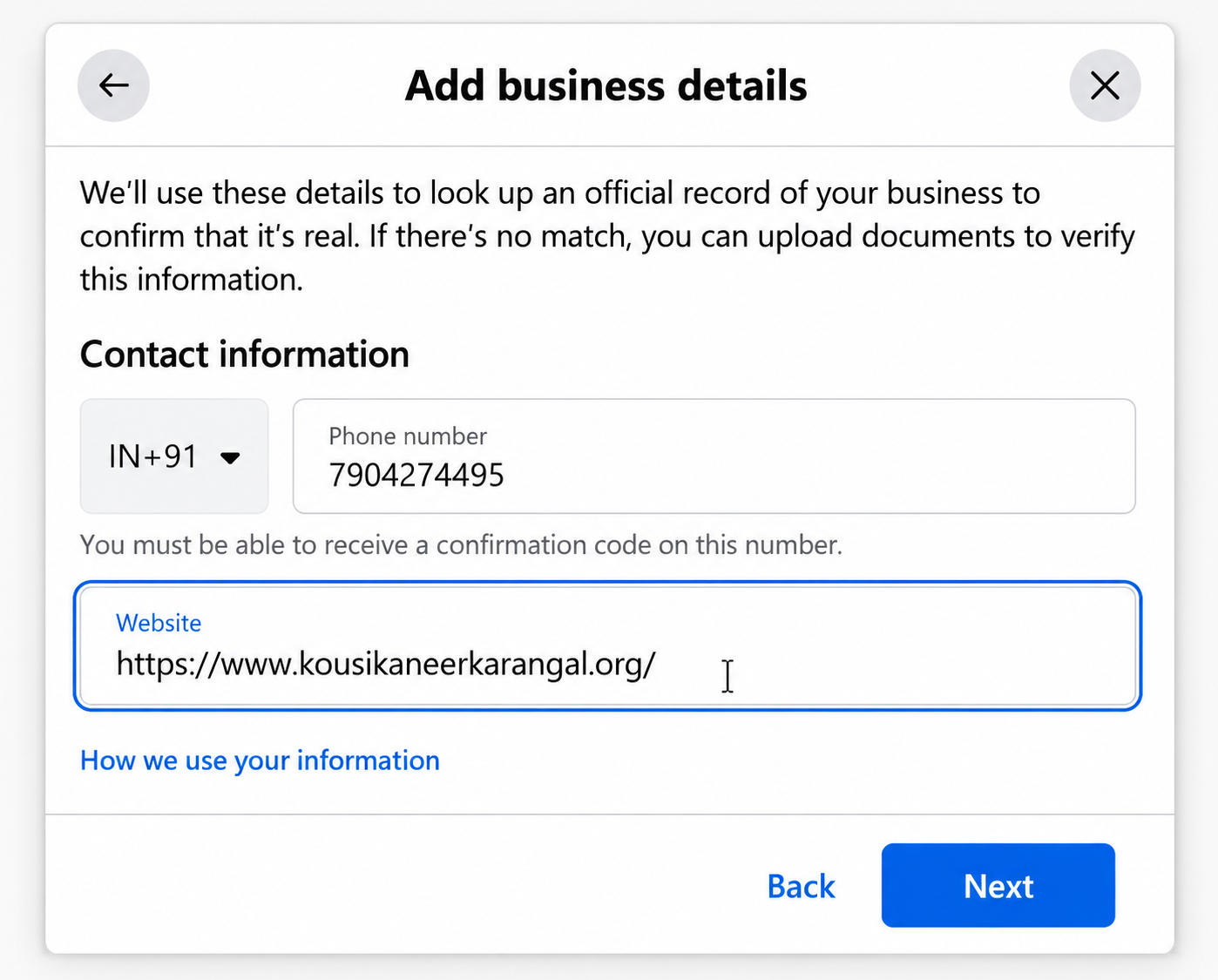This screenshot has height=980, width=1218.
Task: Close the Add business details dialog
Action: click(1105, 85)
